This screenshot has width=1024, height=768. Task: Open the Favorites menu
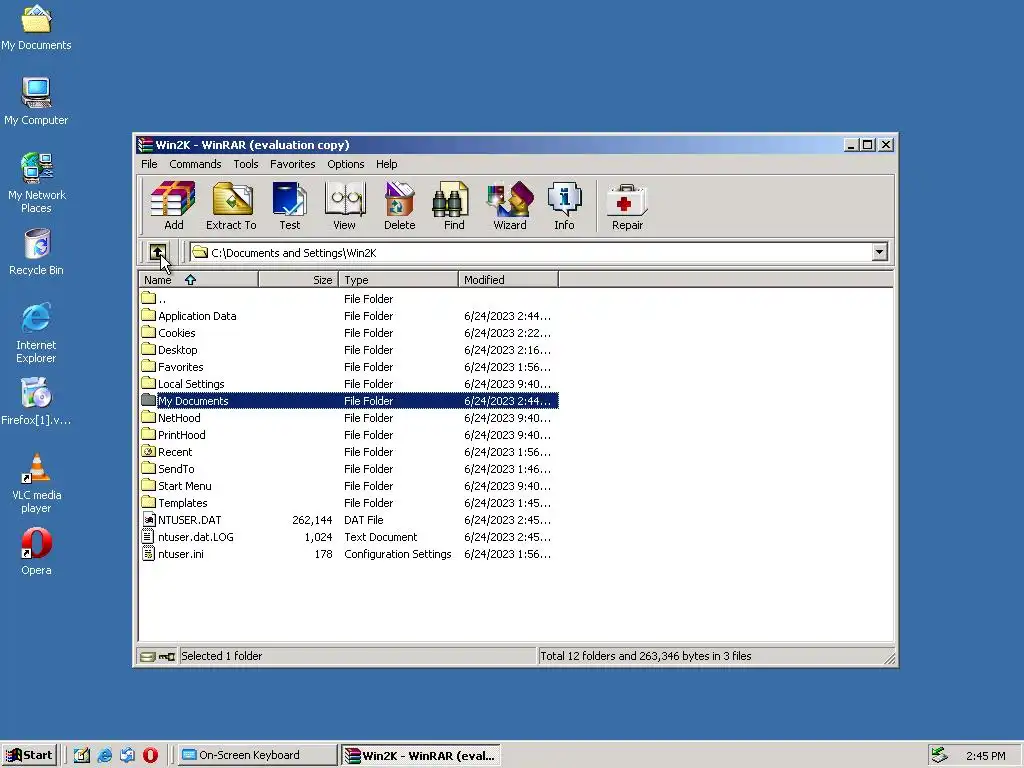(x=293, y=164)
